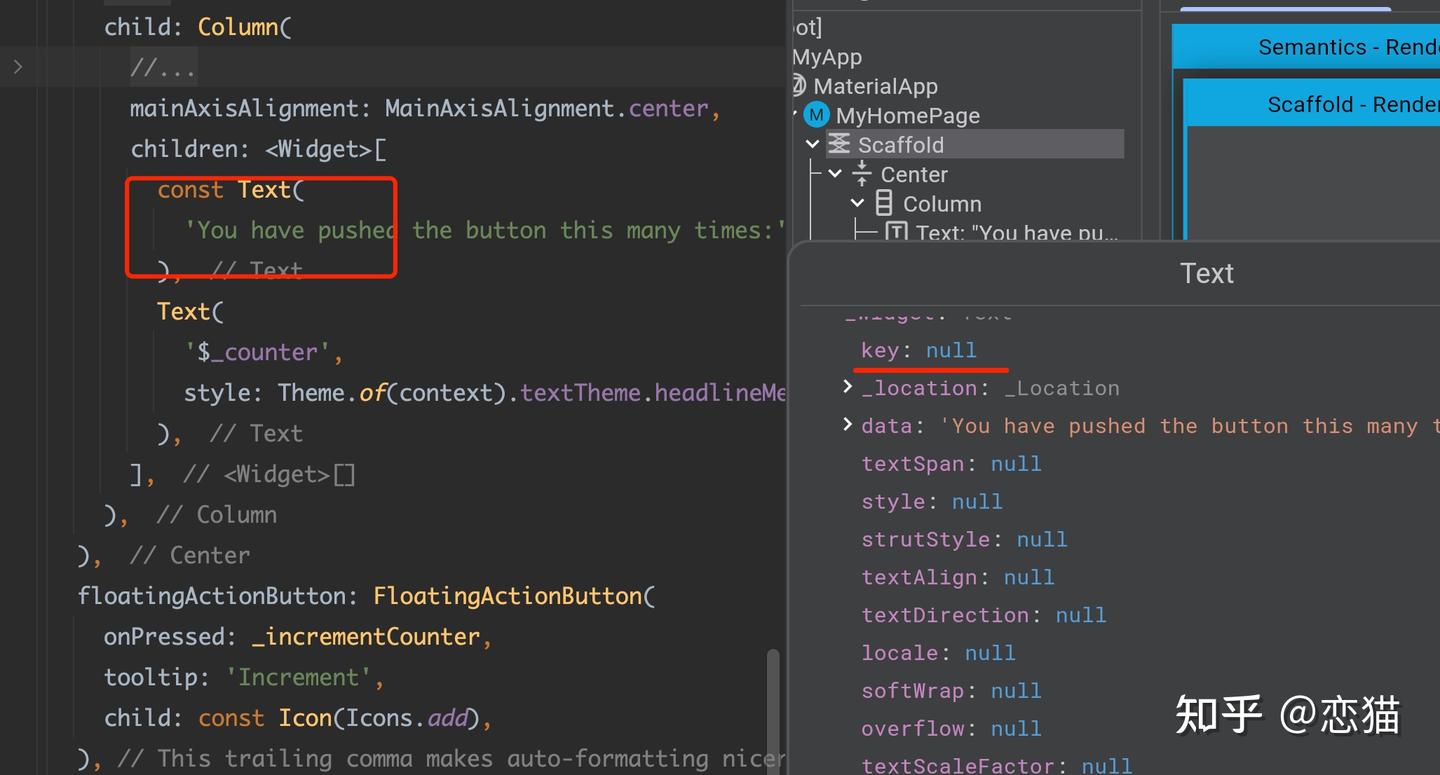Collapse the Scaffold tree node

click(813, 145)
